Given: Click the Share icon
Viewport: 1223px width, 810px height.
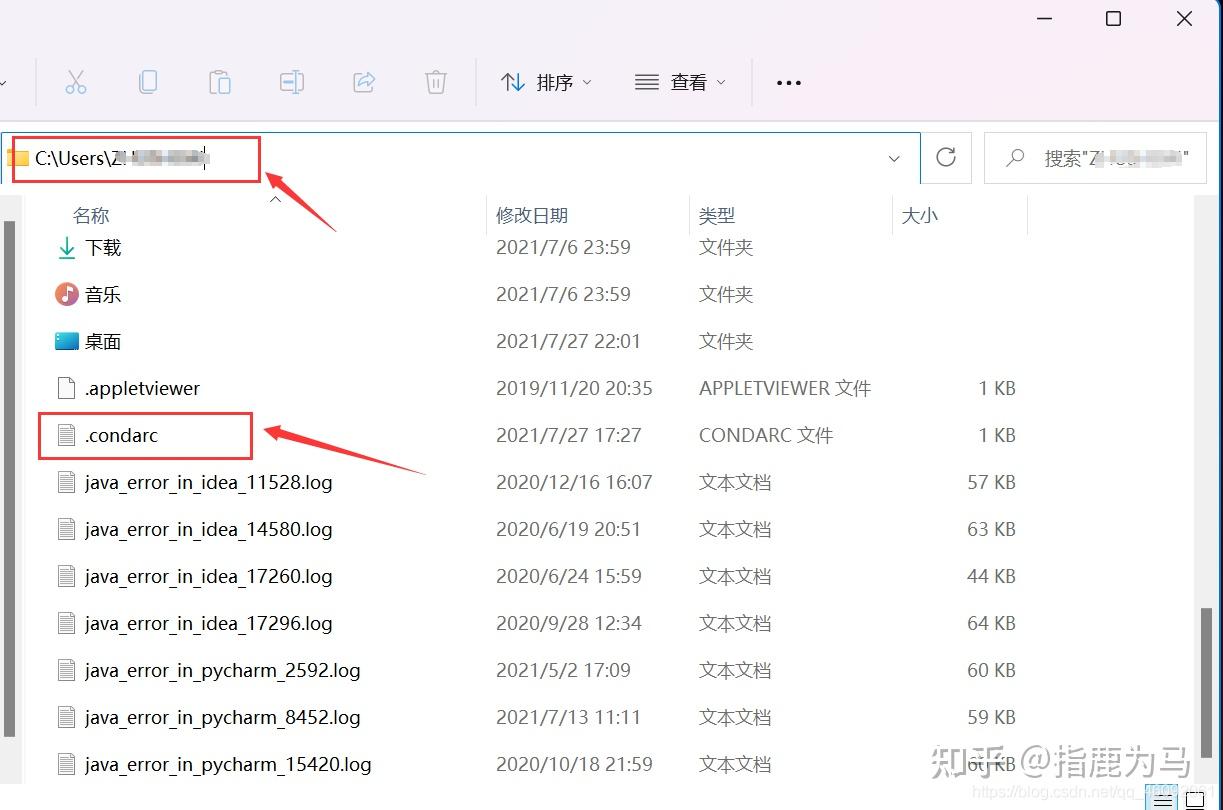Looking at the screenshot, I should click(x=364, y=82).
